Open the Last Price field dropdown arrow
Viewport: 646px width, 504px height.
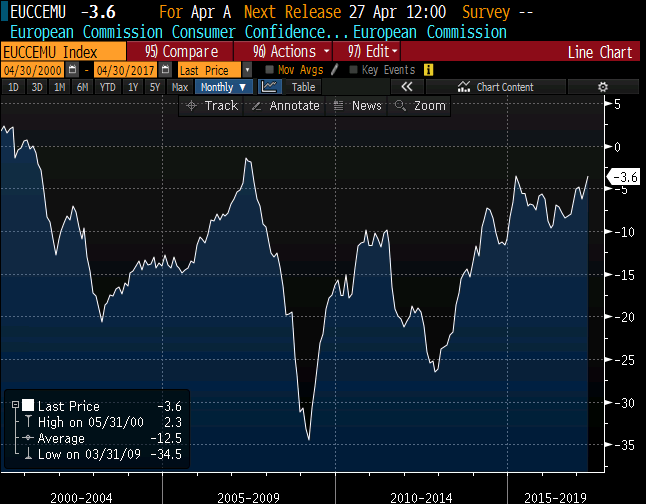point(247,70)
